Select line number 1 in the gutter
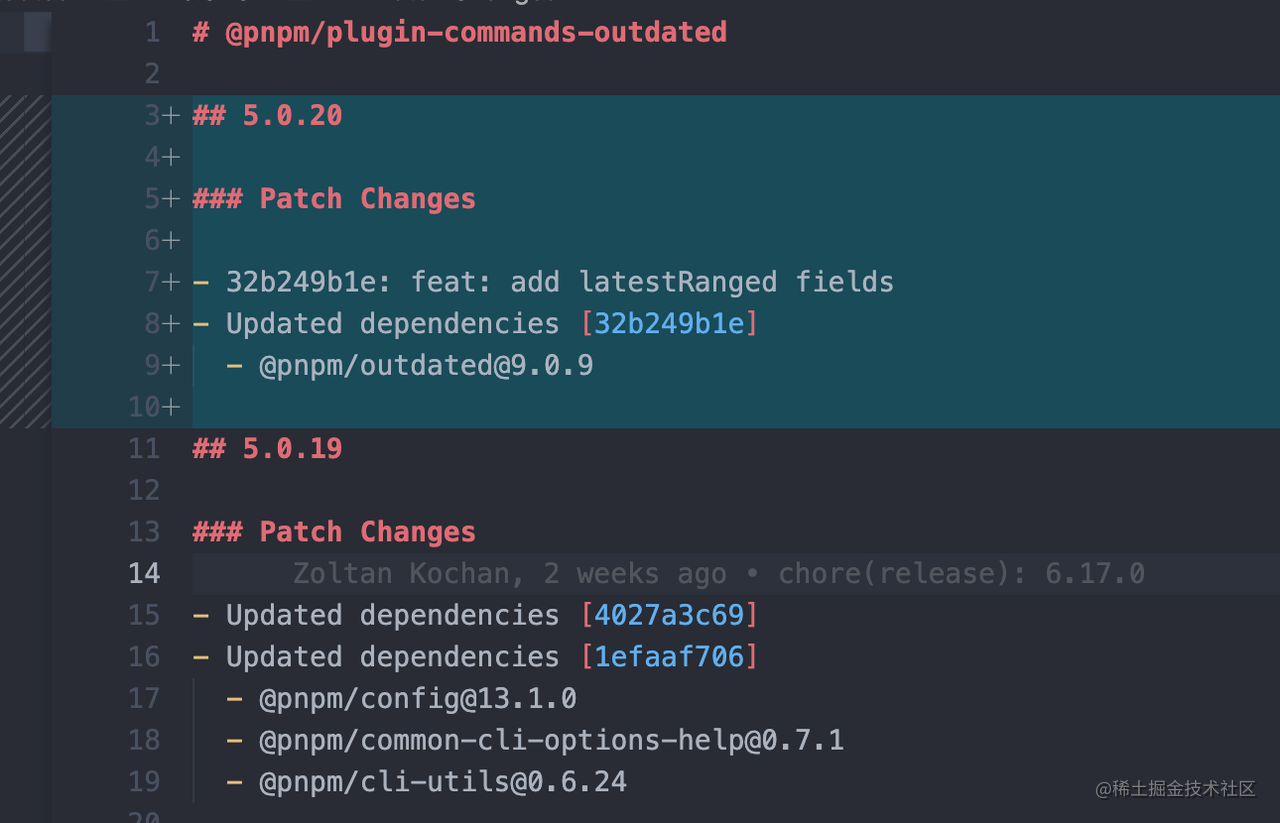 click(x=151, y=33)
